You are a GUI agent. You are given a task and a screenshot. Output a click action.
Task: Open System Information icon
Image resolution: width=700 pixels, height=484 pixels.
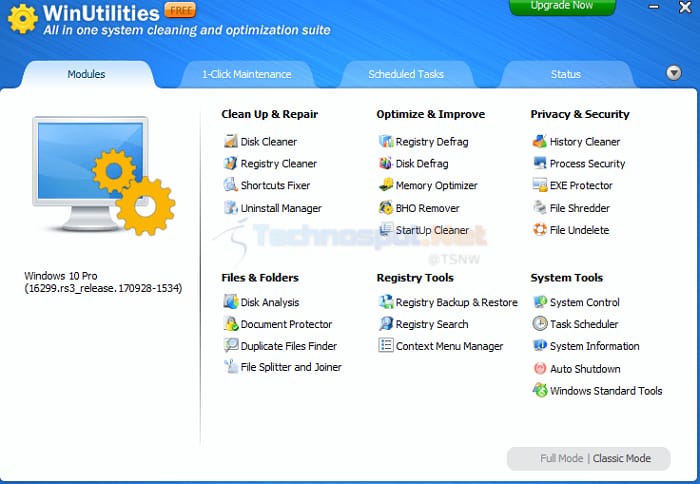point(540,345)
